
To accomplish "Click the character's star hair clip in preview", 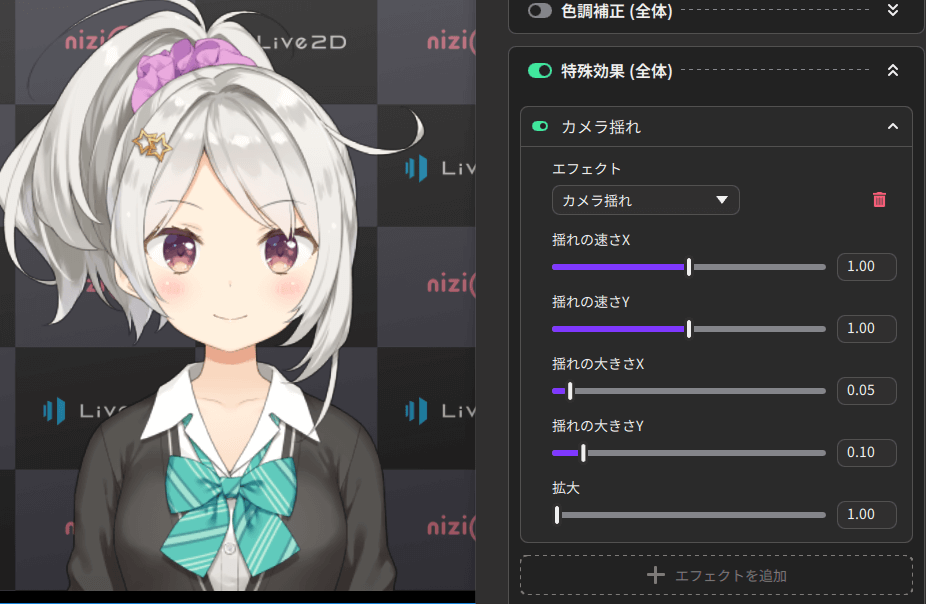I will [153, 146].
